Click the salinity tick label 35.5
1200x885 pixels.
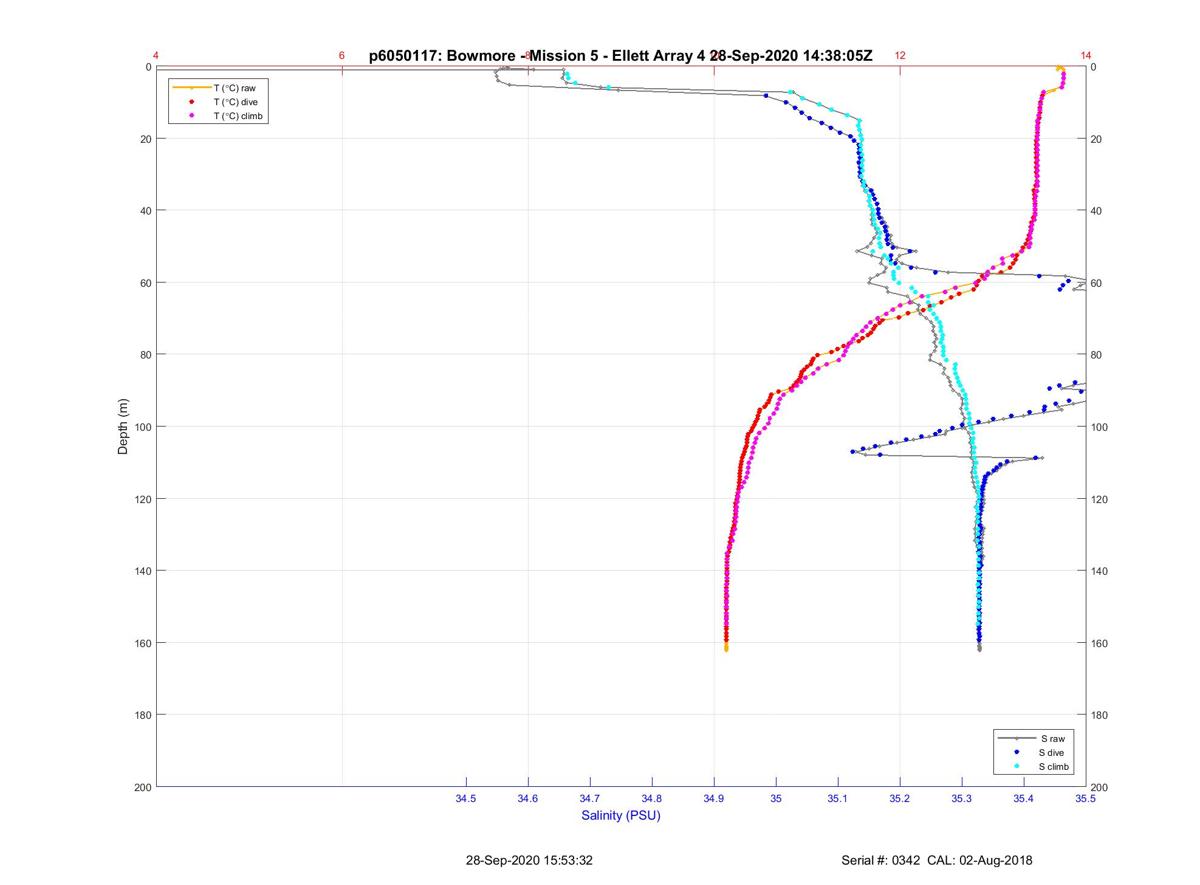click(x=1086, y=799)
